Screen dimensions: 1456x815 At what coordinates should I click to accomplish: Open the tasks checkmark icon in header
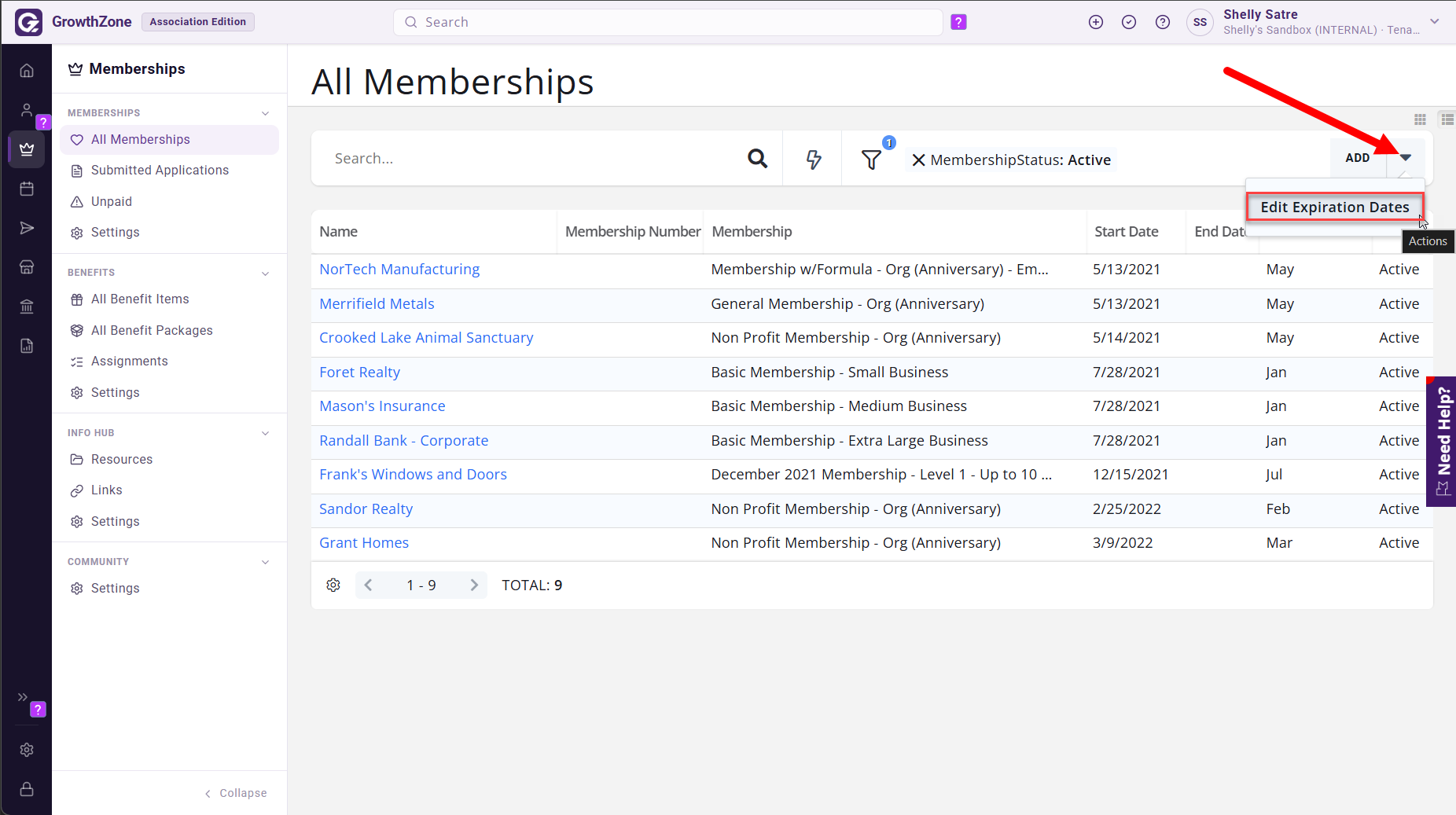(x=1129, y=22)
